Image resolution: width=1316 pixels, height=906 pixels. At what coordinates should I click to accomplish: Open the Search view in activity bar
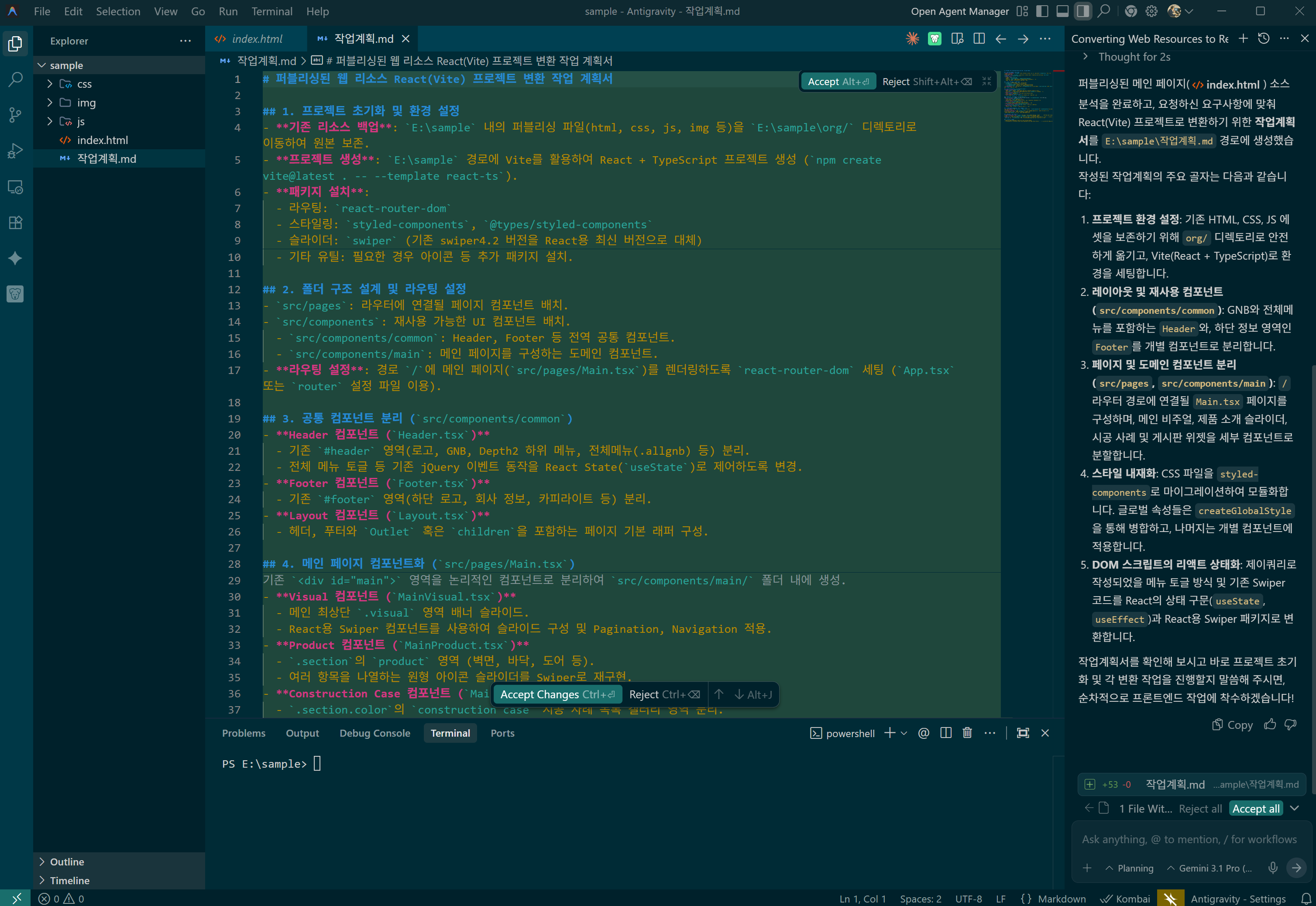(15, 79)
